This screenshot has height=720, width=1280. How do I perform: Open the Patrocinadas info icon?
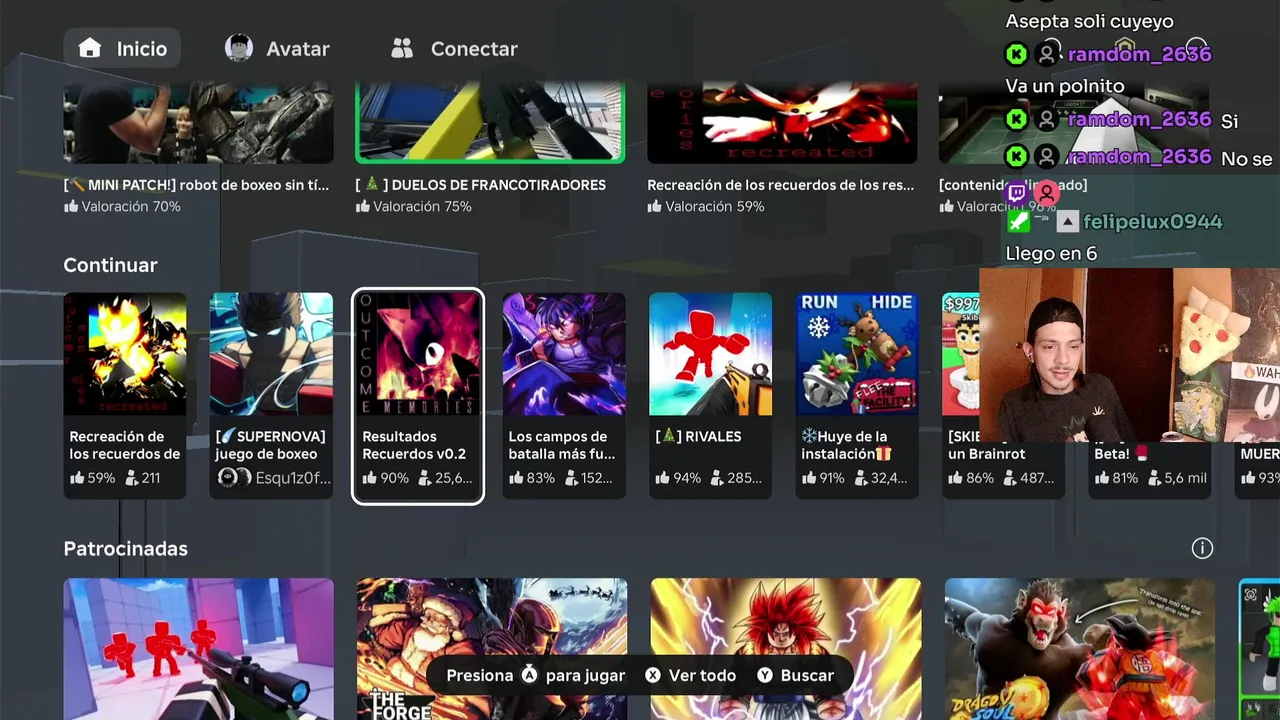pos(1202,548)
